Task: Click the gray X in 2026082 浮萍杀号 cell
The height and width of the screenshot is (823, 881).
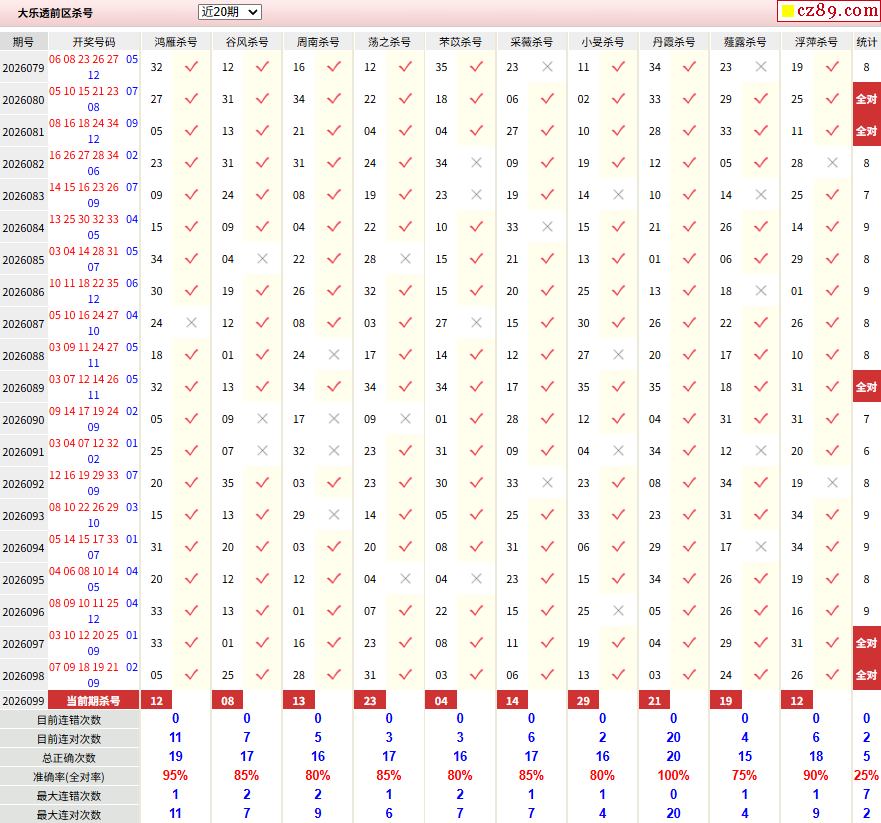Action: (x=832, y=163)
